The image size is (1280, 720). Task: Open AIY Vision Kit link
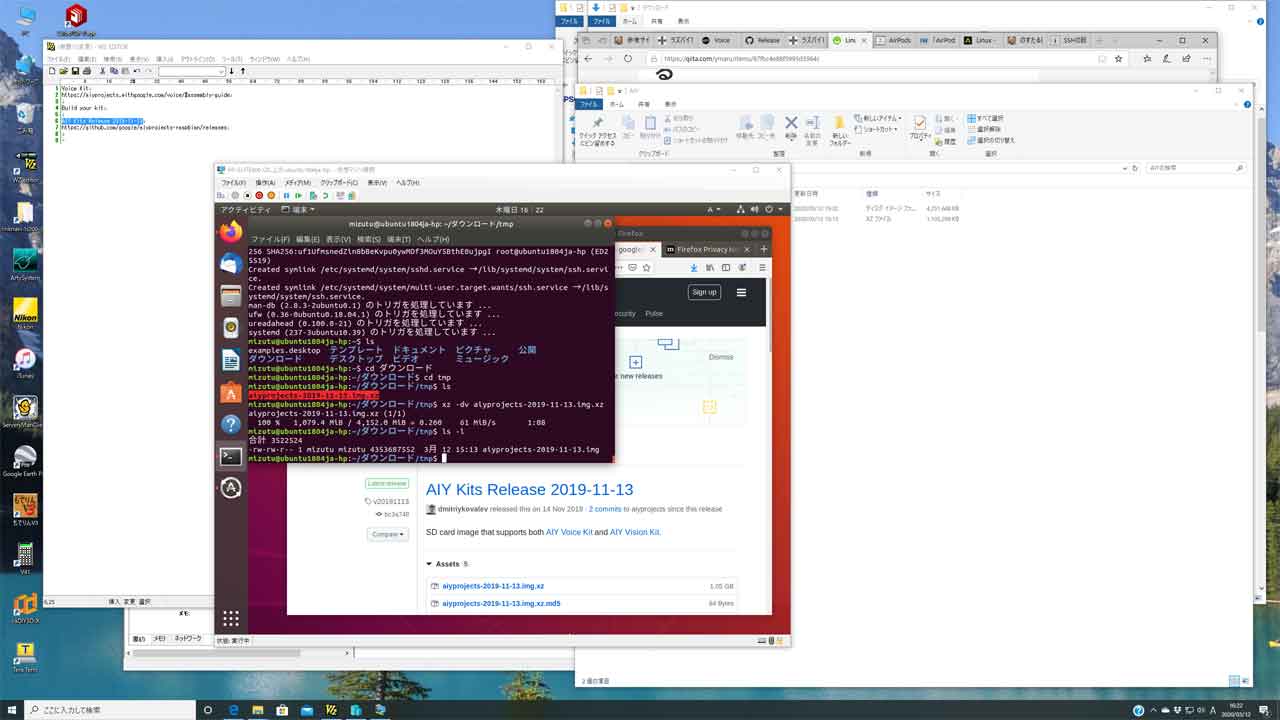coord(635,532)
